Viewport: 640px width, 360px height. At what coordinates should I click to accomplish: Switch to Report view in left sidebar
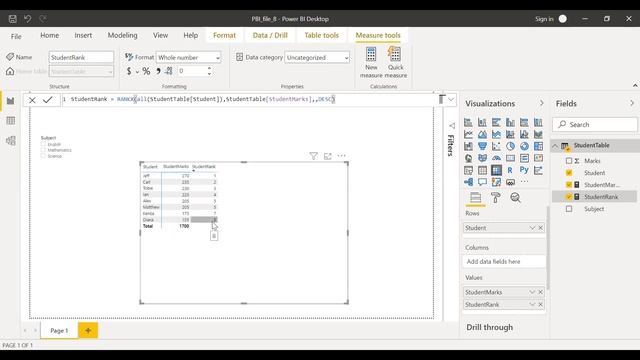coord(11,101)
